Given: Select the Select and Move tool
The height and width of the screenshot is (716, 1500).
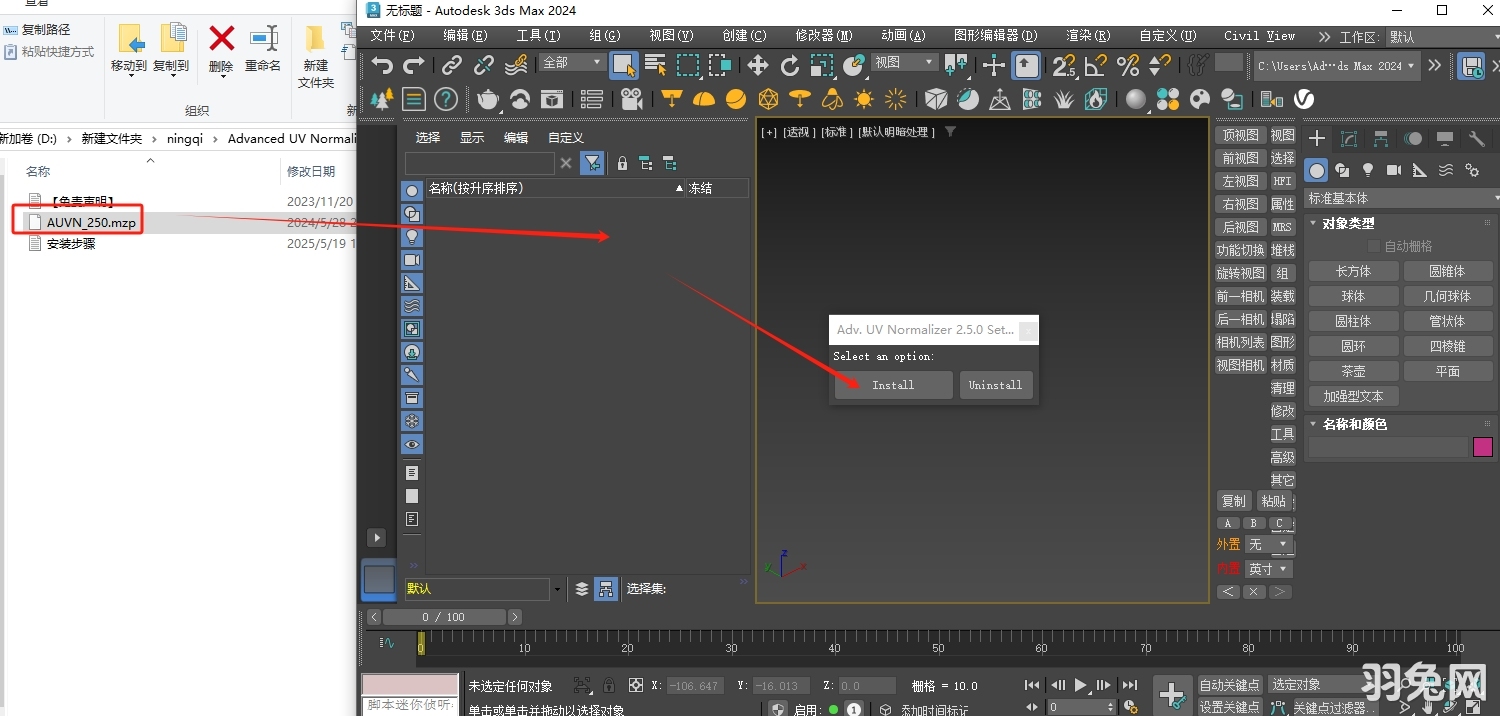Looking at the screenshot, I should click(x=757, y=66).
